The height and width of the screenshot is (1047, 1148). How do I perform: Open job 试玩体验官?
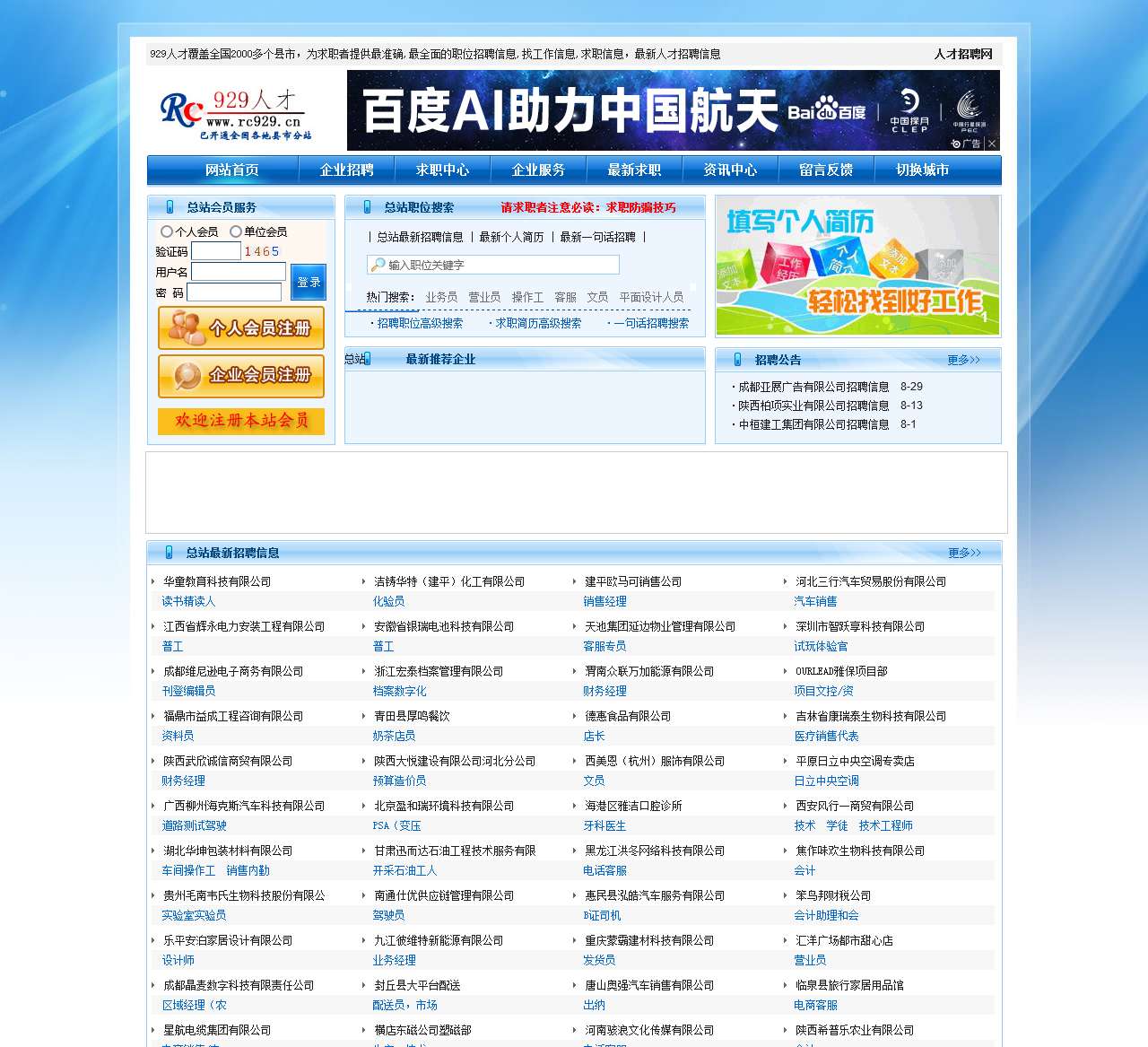click(821, 646)
